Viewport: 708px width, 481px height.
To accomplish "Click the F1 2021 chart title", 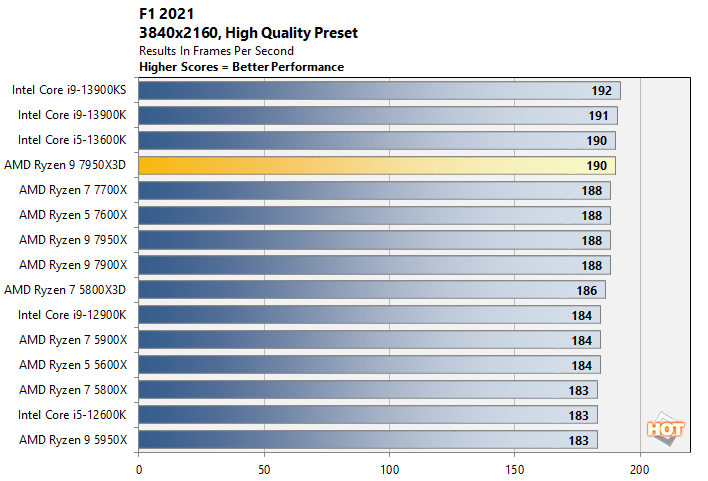I will 166,14.
